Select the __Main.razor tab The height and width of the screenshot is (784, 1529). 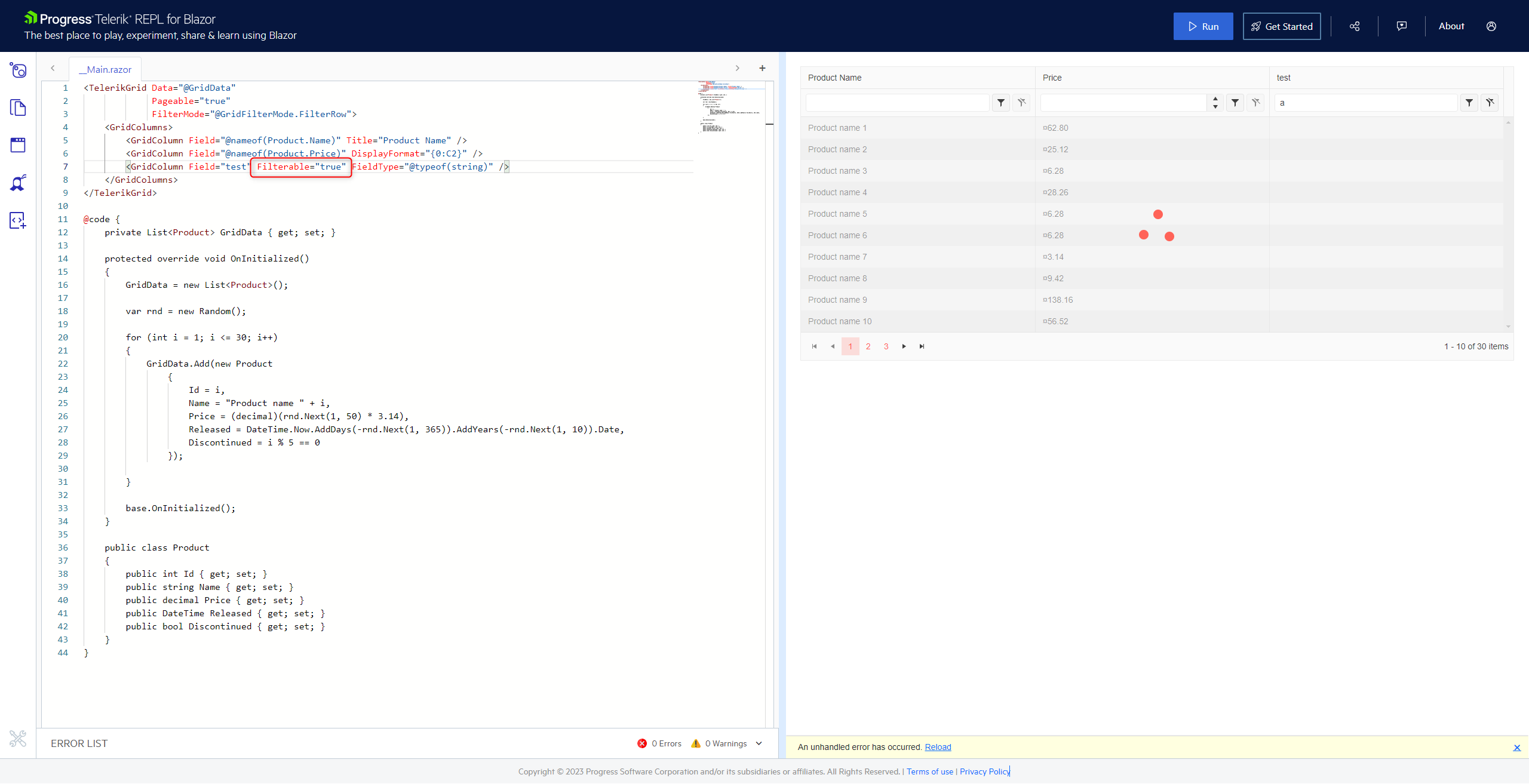[x=106, y=69]
